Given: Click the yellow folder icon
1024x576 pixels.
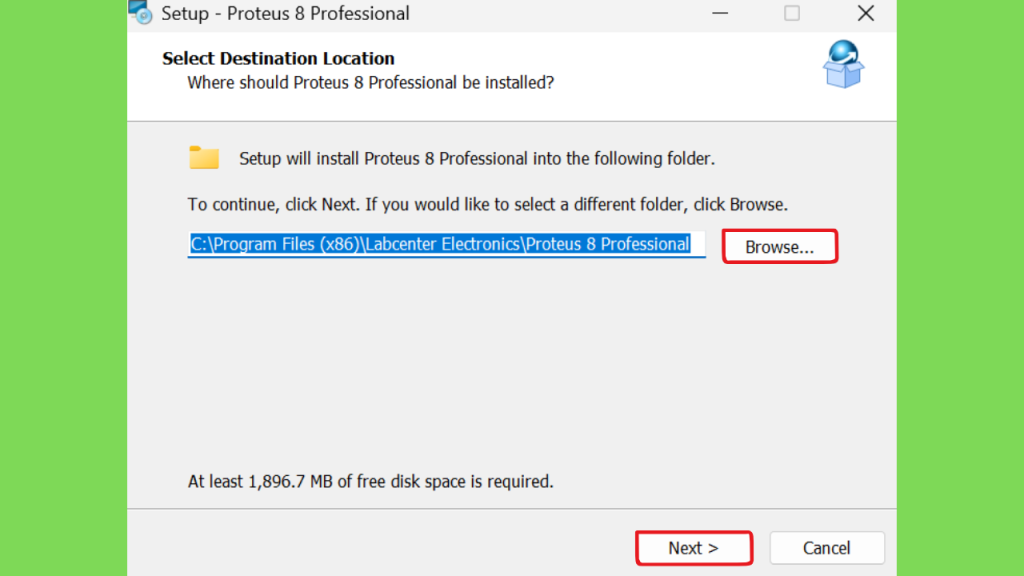Looking at the screenshot, I should point(204,157).
